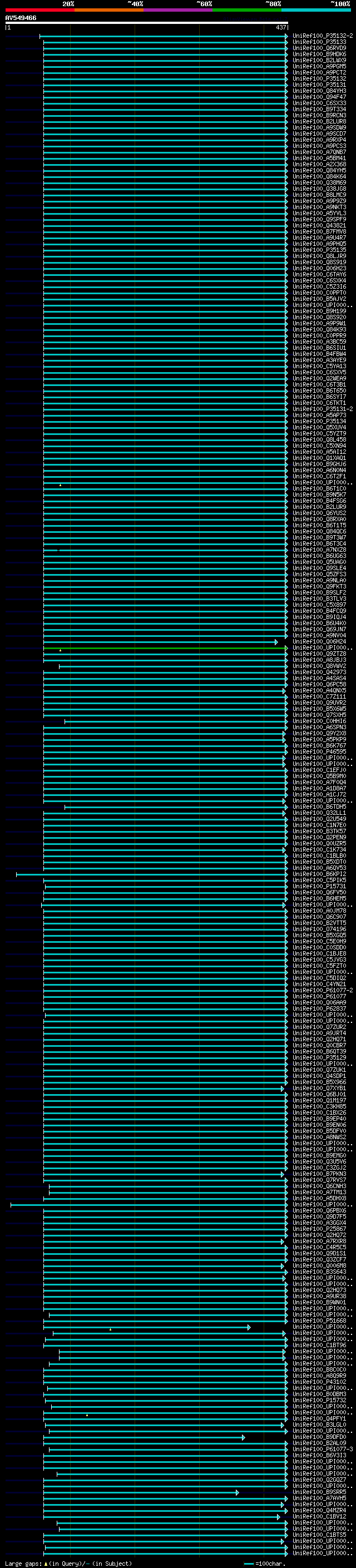Select the UniRef100_Q43821 label
356x1568 pixels.
point(319,225)
